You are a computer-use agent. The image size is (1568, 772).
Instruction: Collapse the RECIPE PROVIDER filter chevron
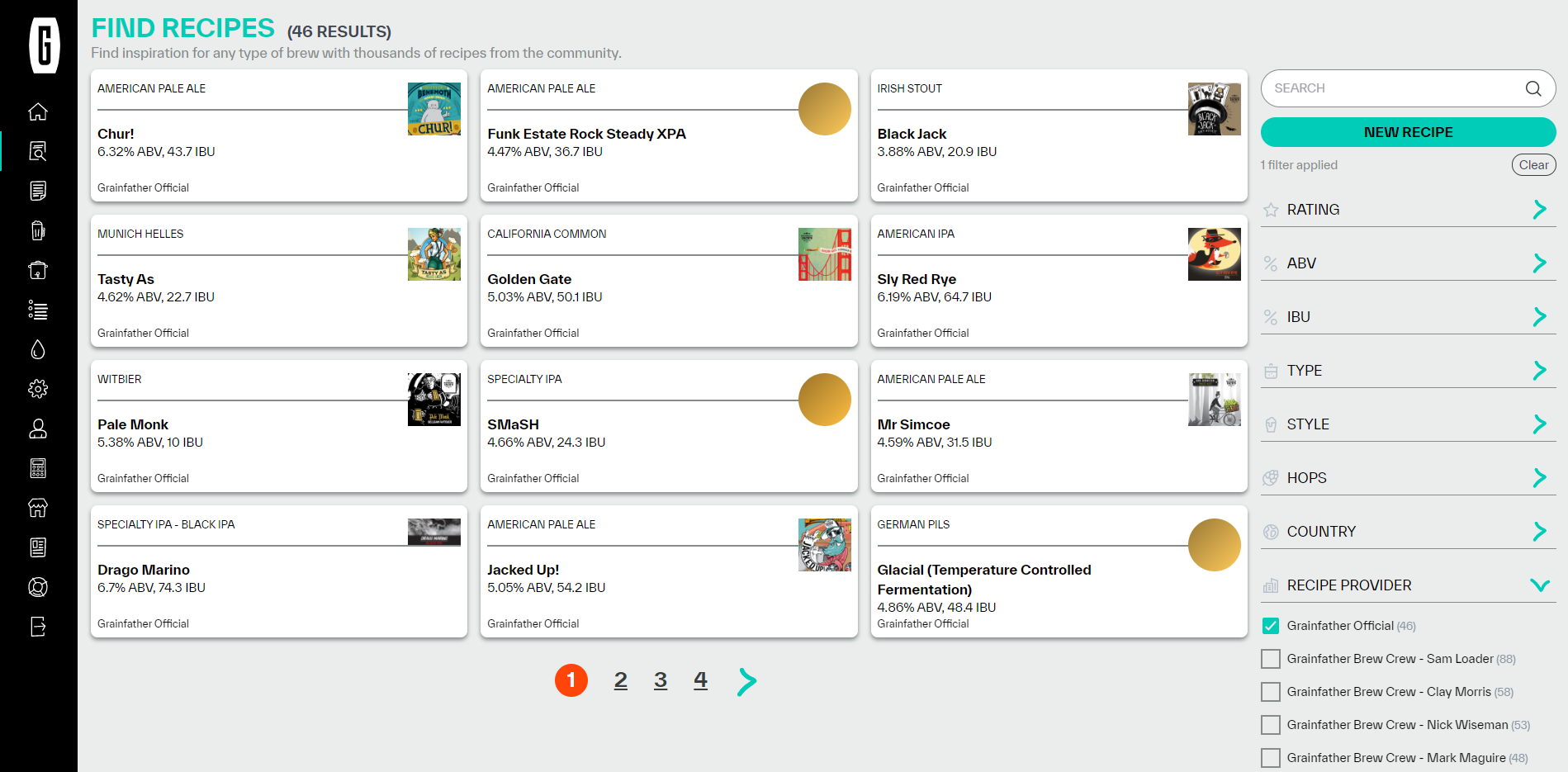click(x=1539, y=585)
